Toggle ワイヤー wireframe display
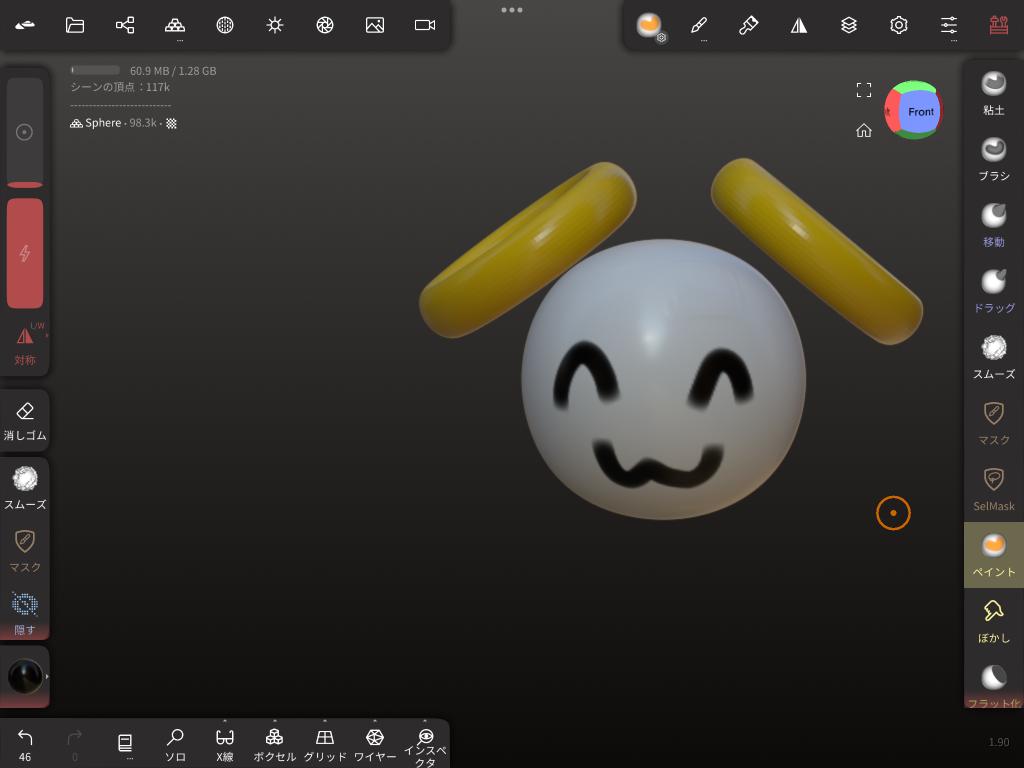This screenshot has height=768, width=1024. click(375, 744)
